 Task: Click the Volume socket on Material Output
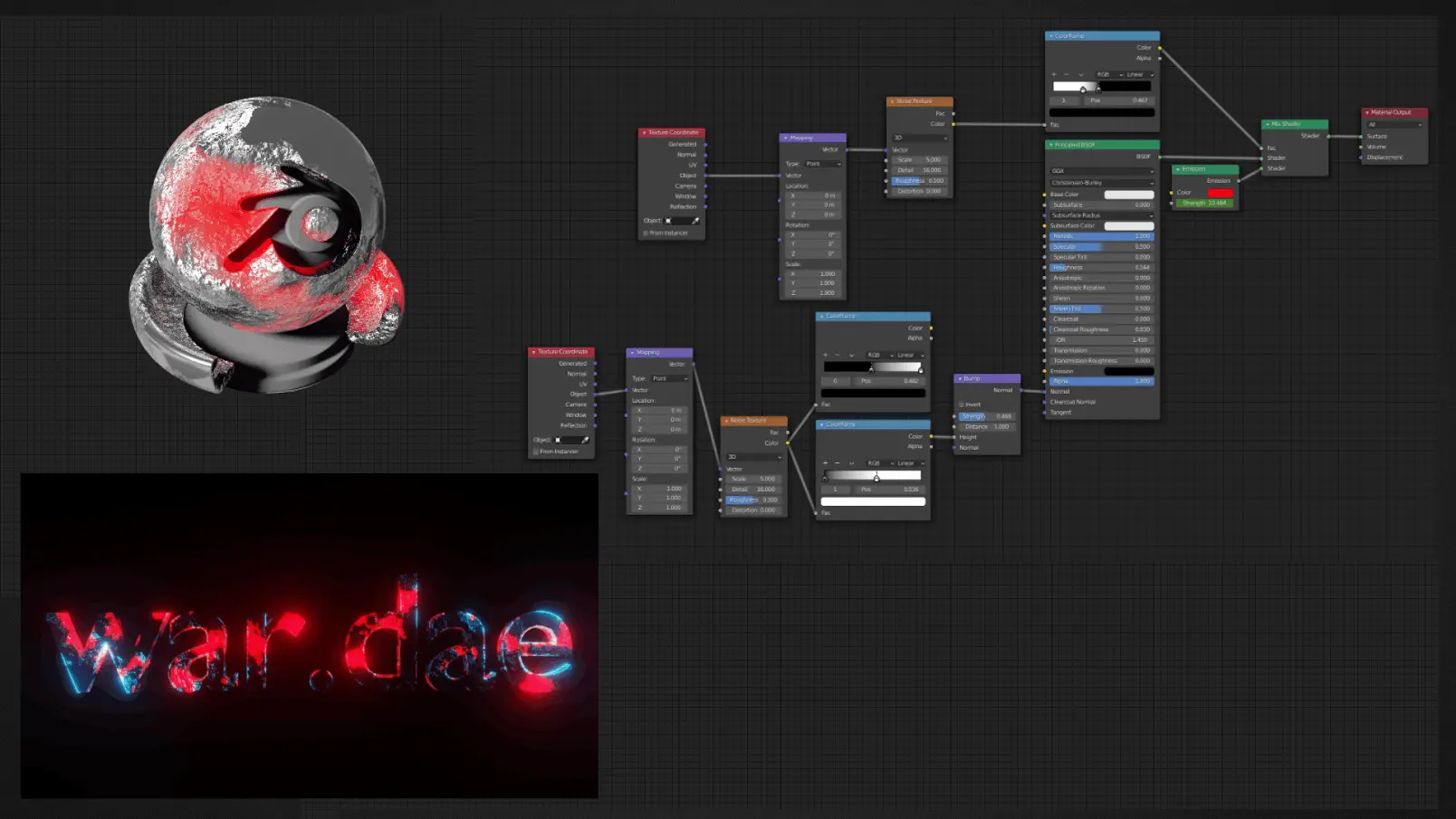tap(1361, 147)
